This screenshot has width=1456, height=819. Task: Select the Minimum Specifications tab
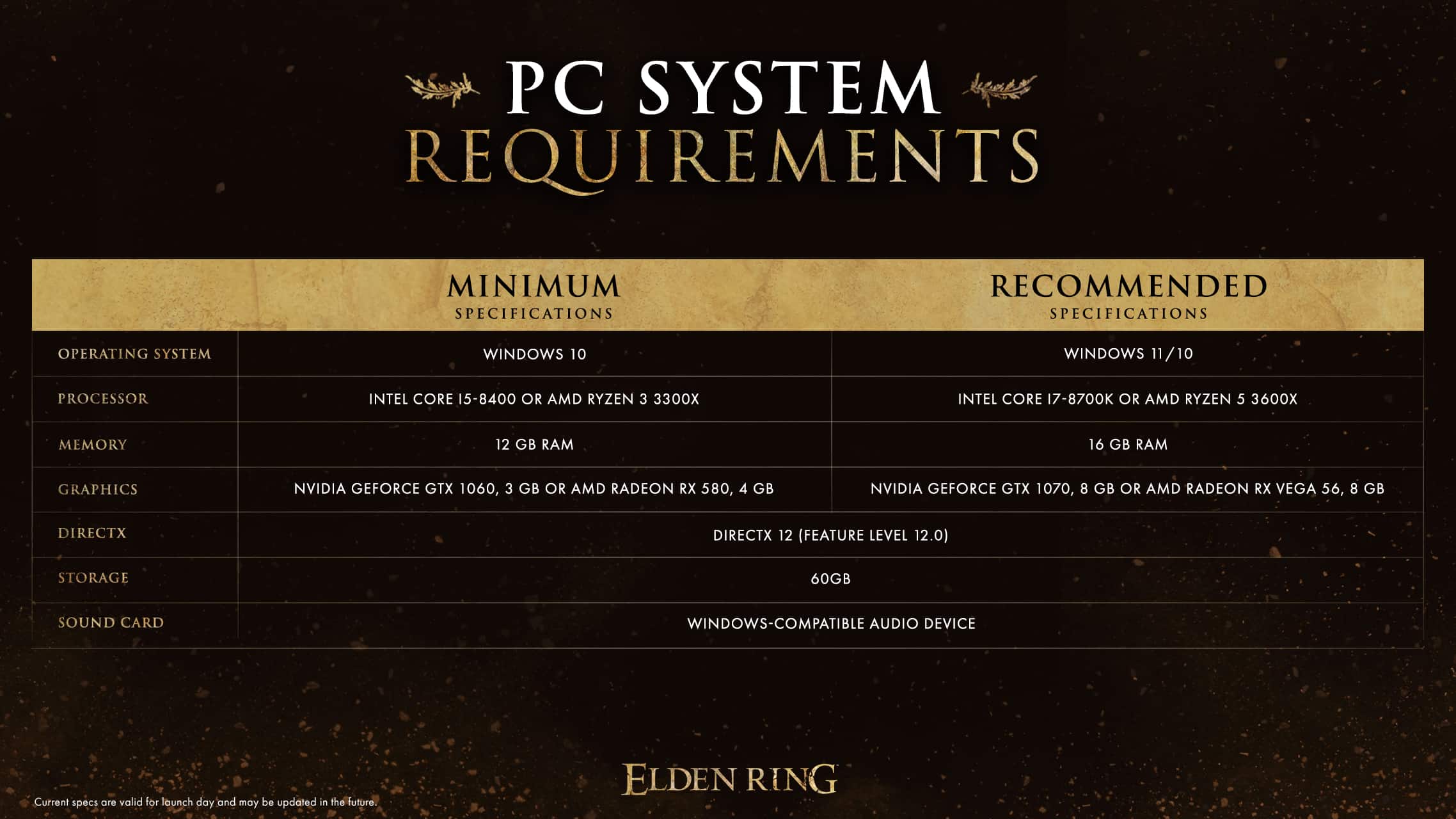pyautogui.click(x=534, y=294)
